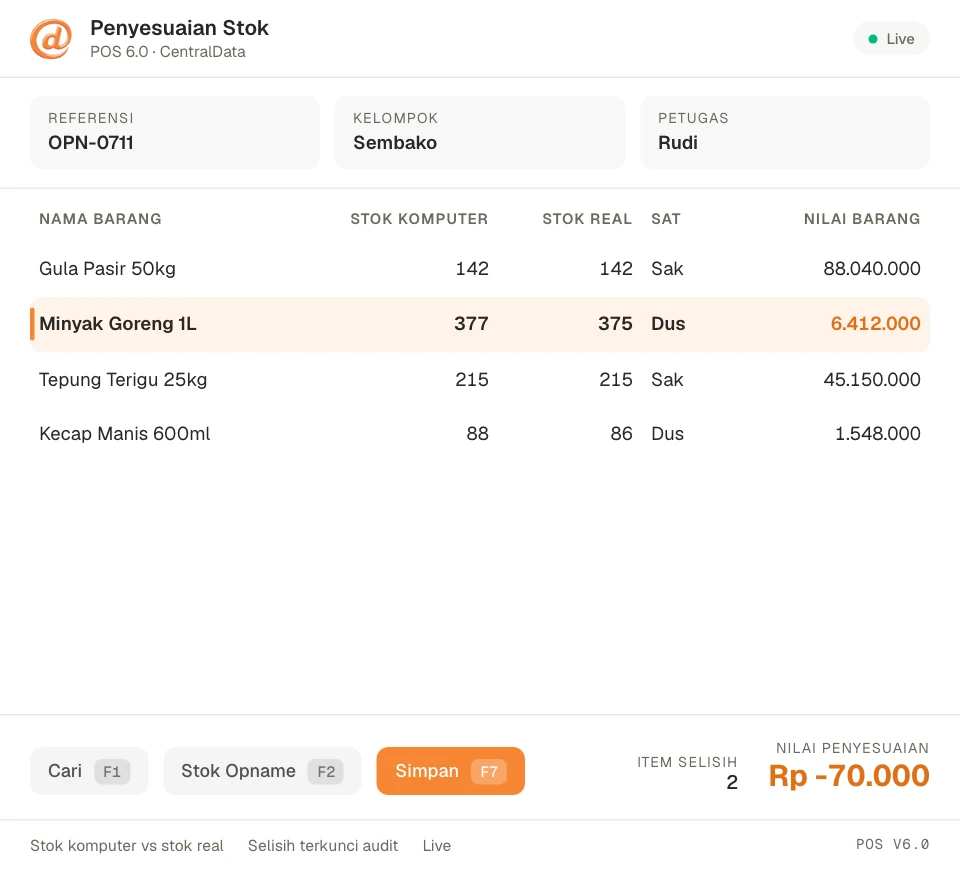Click the POS V6.0 version label
960x870 pixels.
893,844
